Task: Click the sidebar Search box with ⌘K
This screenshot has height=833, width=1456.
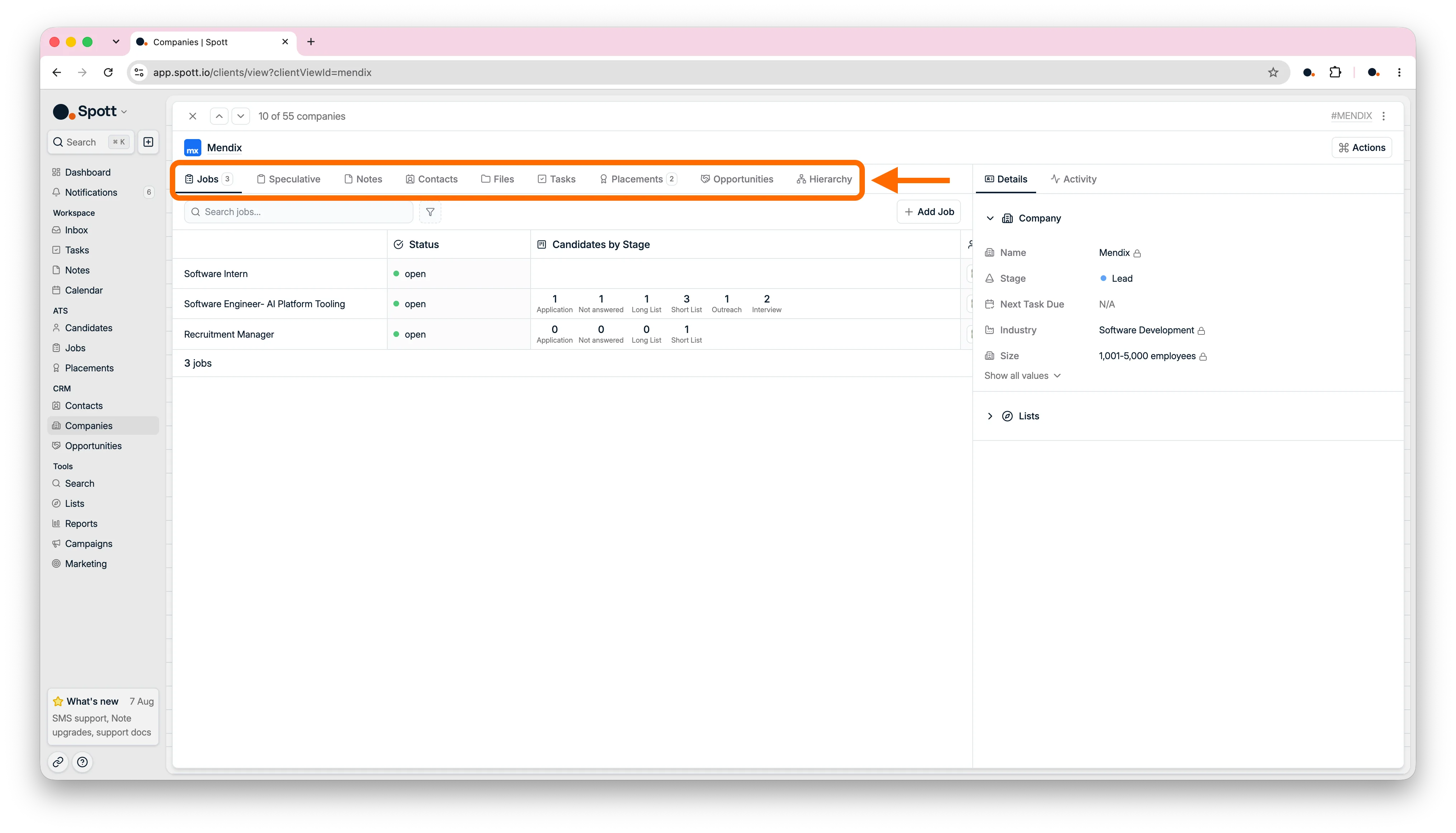Action: pos(91,142)
